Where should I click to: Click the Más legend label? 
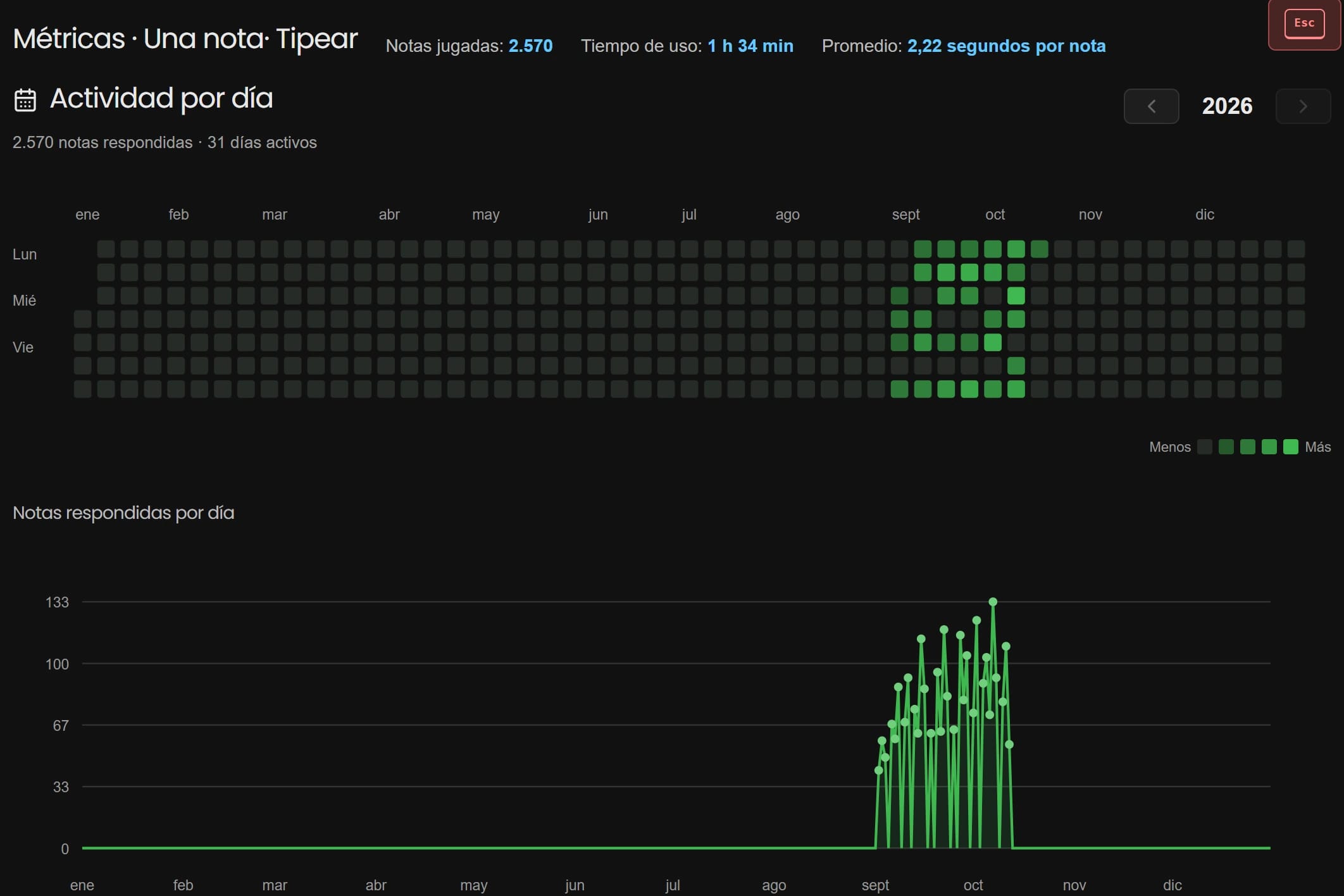1318,447
